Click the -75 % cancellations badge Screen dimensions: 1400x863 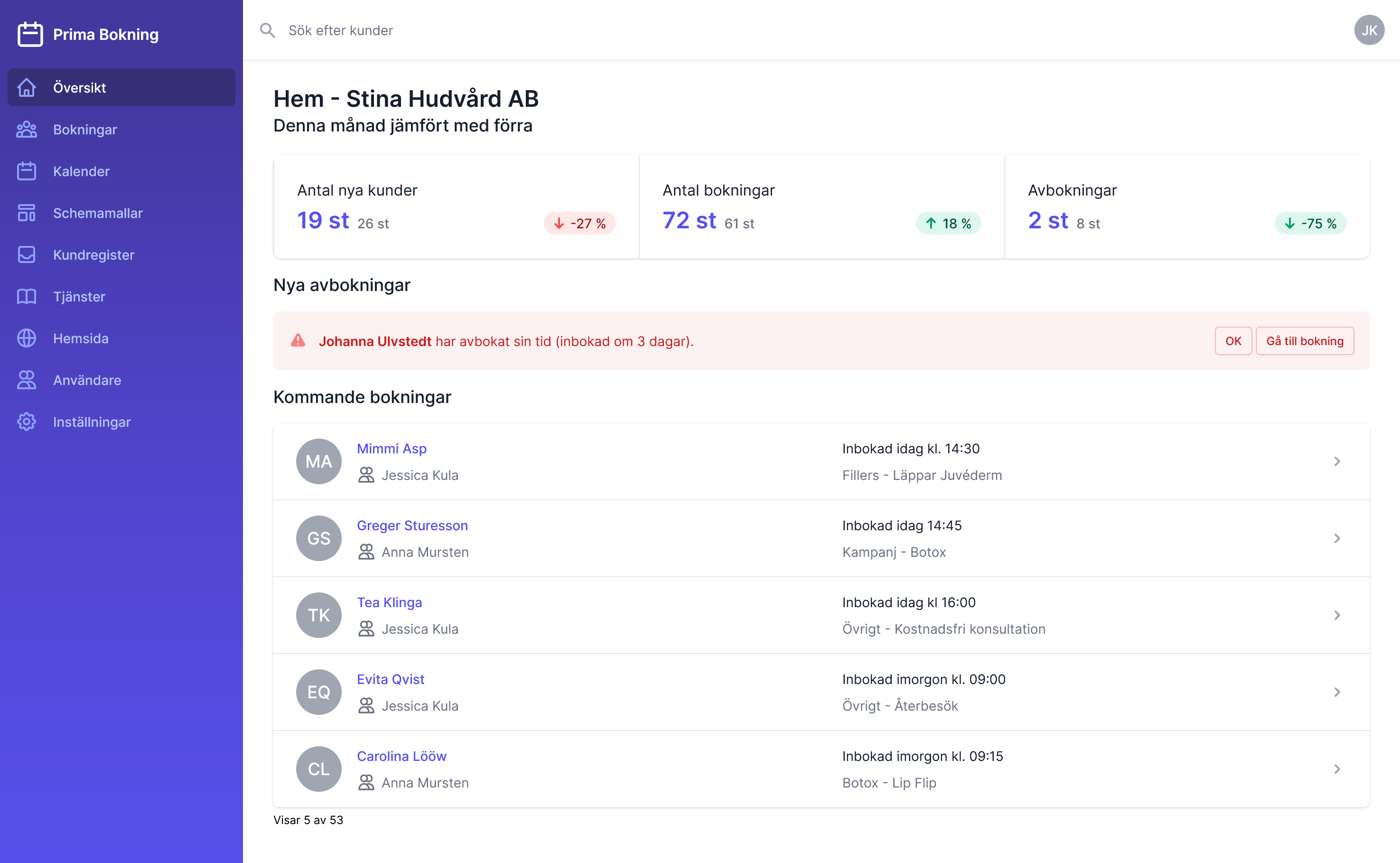click(1310, 223)
